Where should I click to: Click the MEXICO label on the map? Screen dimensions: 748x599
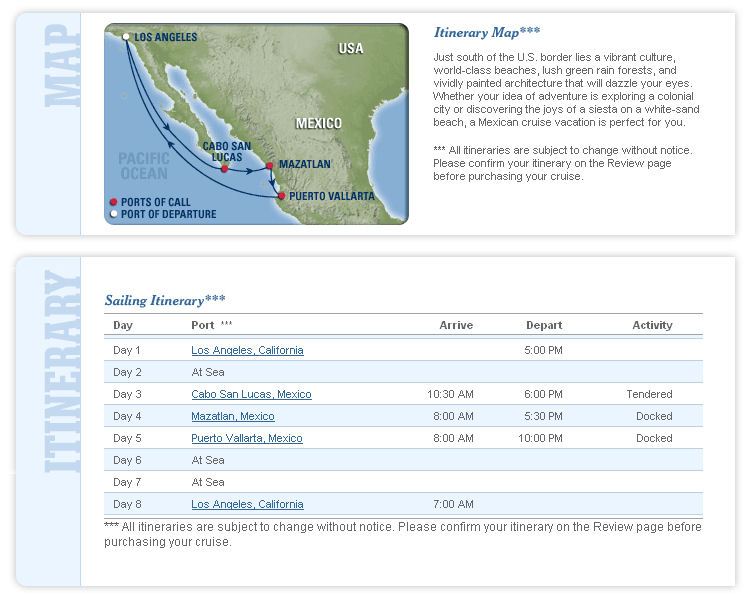click(318, 124)
